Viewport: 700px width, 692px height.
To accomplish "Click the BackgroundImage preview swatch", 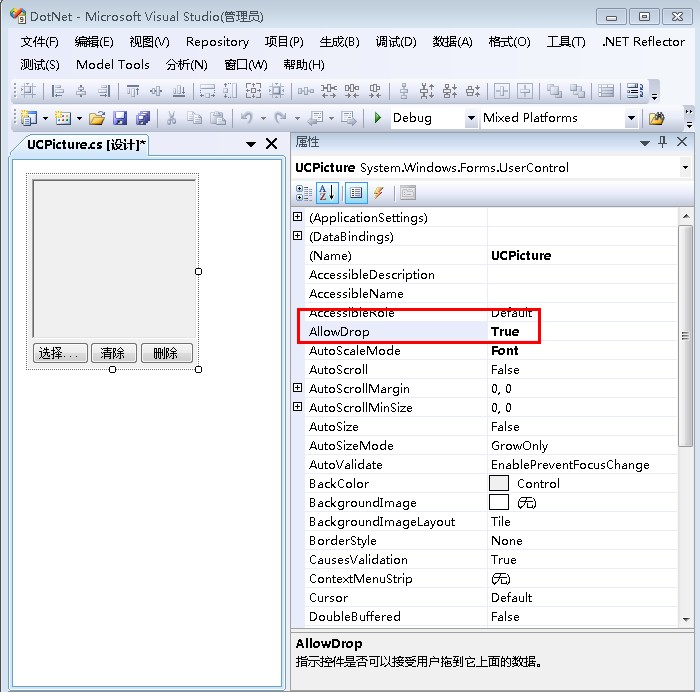I will click(x=499, y=502).
